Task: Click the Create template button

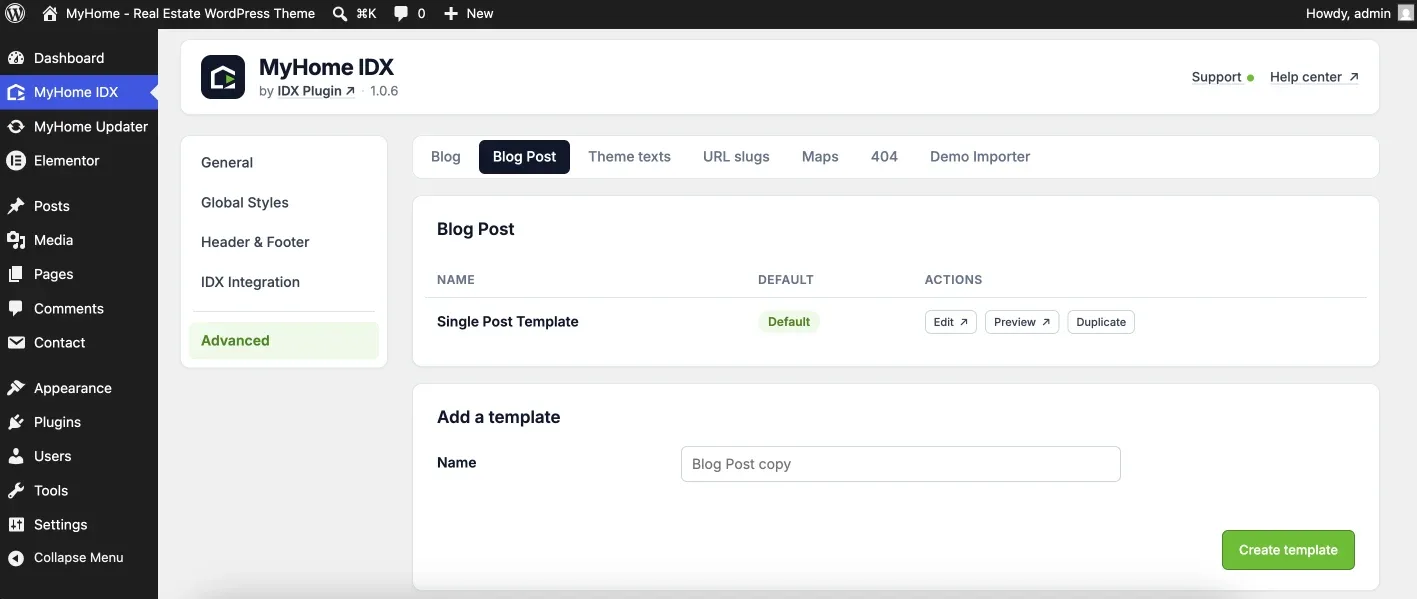Action: [1288, 550]
